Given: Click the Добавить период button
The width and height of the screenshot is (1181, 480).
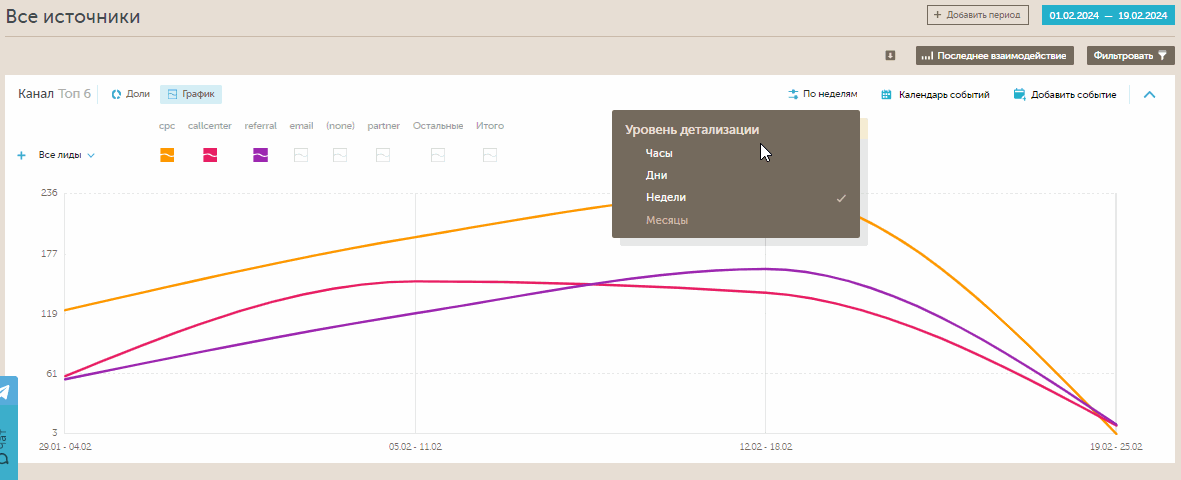Looking at the screenshot, I should (977, 16).
